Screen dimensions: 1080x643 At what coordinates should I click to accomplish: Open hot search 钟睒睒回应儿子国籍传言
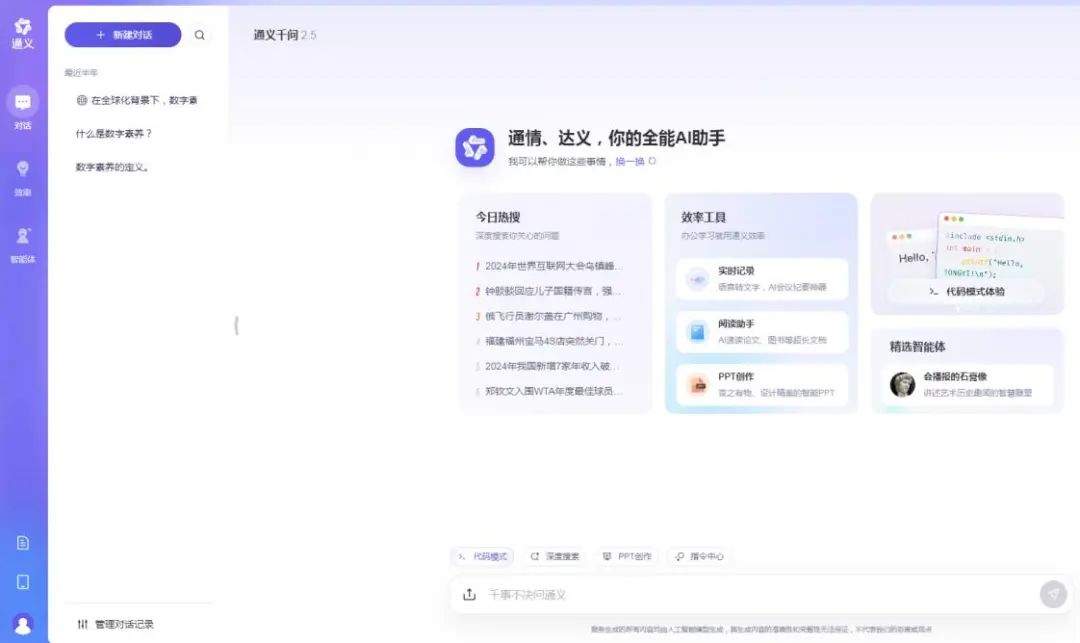pos(549,291)
